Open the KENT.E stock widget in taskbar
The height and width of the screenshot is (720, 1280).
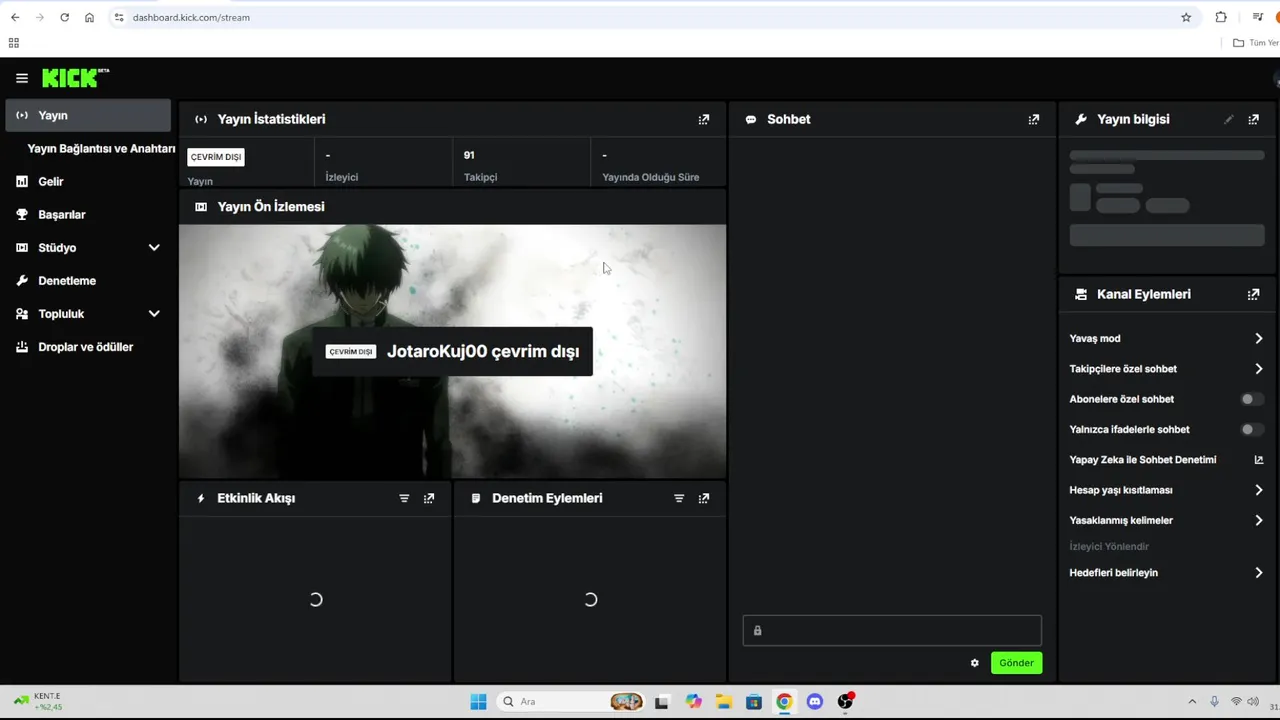40,702
